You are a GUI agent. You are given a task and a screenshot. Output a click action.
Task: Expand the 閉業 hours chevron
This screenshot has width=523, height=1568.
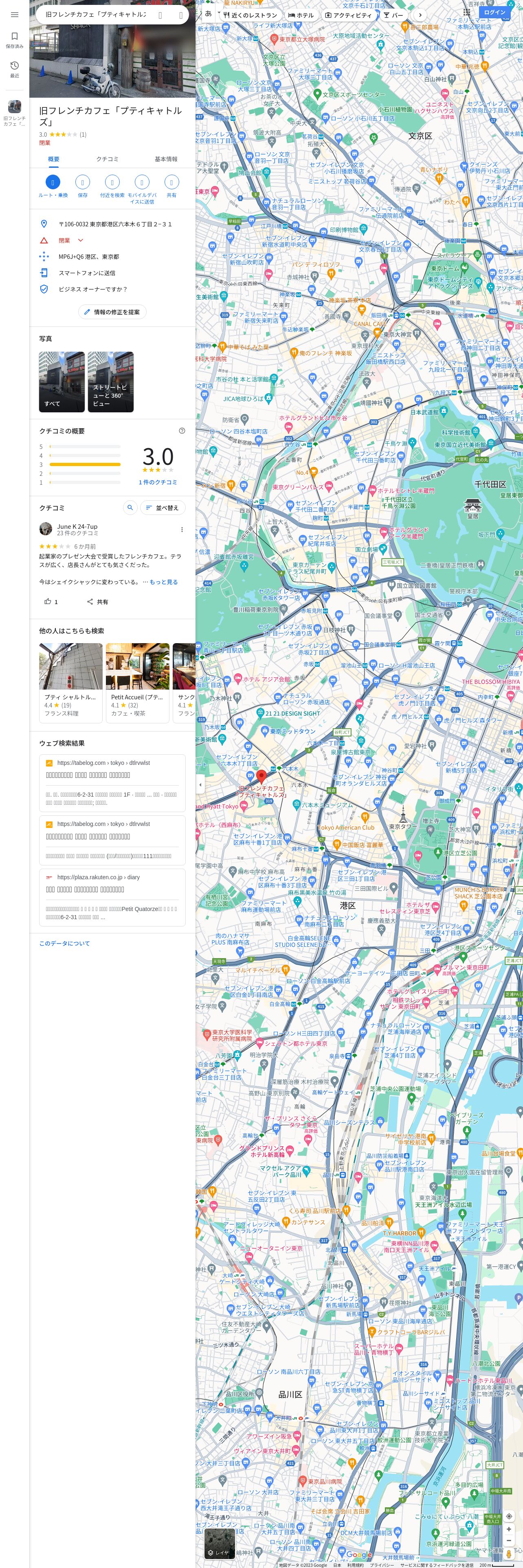click(80, 241)
